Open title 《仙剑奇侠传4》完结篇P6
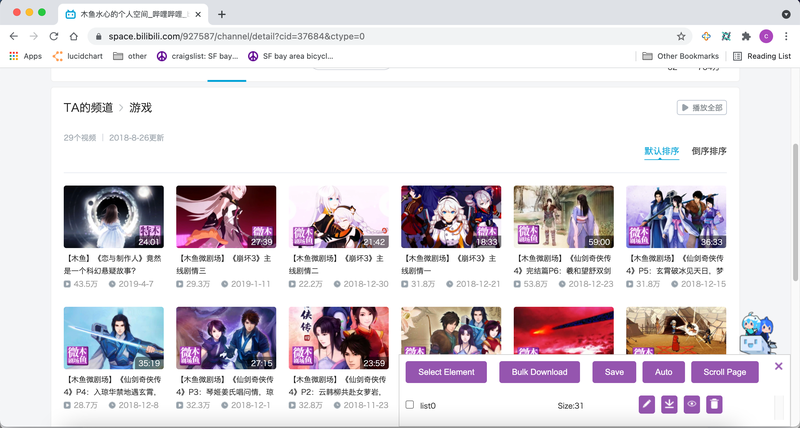This screenshot has width=800, height=428. tap(563, 264)
